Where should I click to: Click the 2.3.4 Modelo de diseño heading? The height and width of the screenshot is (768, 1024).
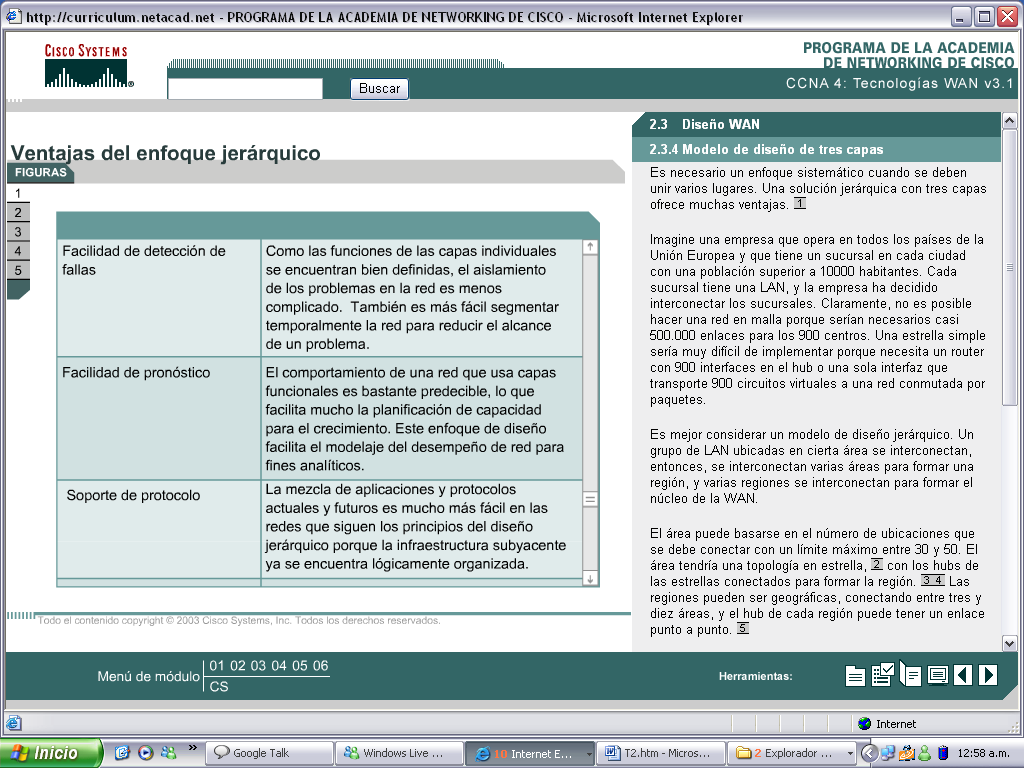coord(816,150)
